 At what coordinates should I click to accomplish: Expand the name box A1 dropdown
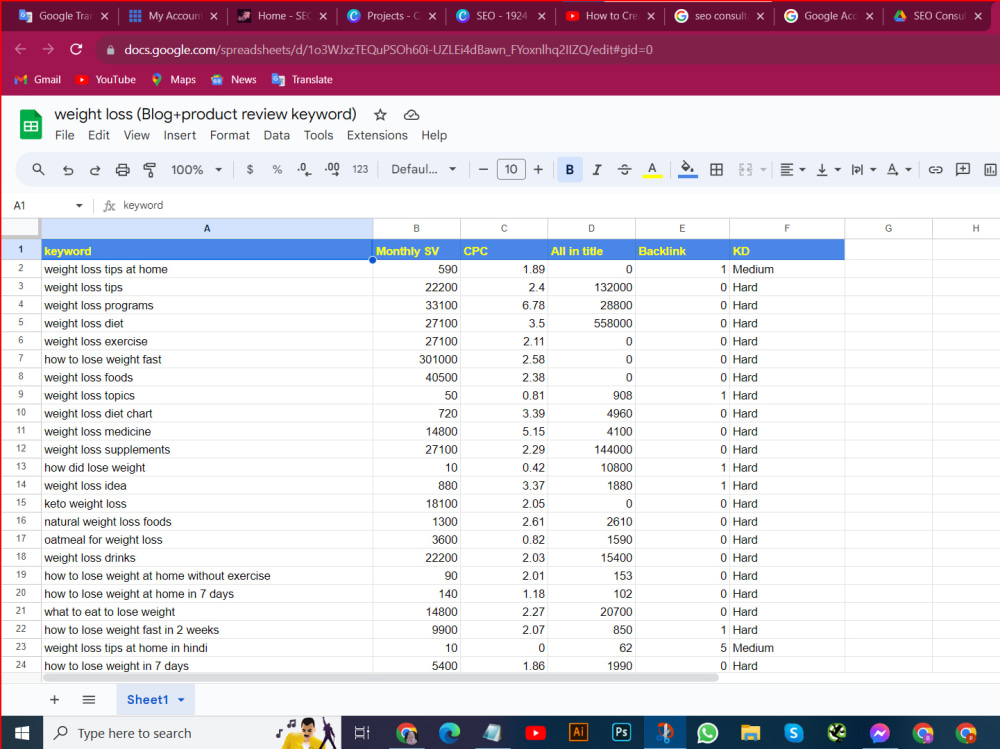(x=79, y=205)
